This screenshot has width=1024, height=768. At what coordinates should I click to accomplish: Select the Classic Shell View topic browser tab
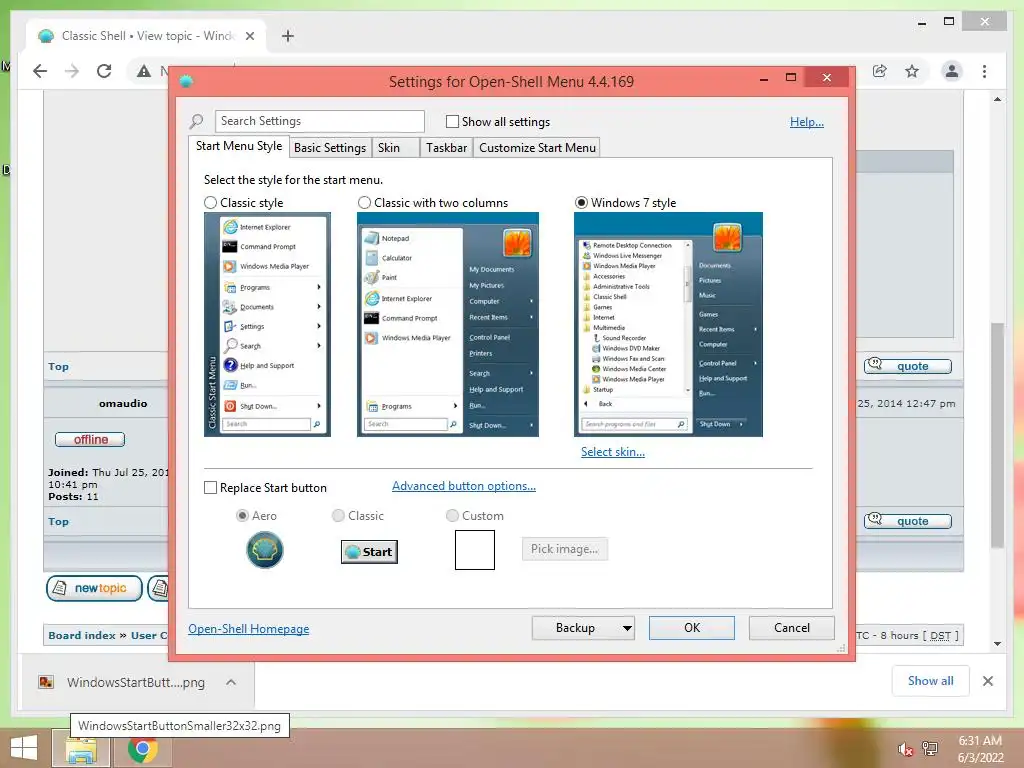click(x=147, y=36)
